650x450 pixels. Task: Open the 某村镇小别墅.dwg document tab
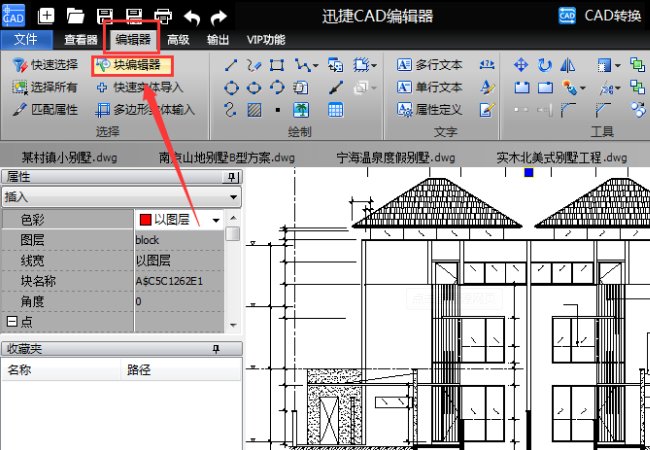(69, 157)
